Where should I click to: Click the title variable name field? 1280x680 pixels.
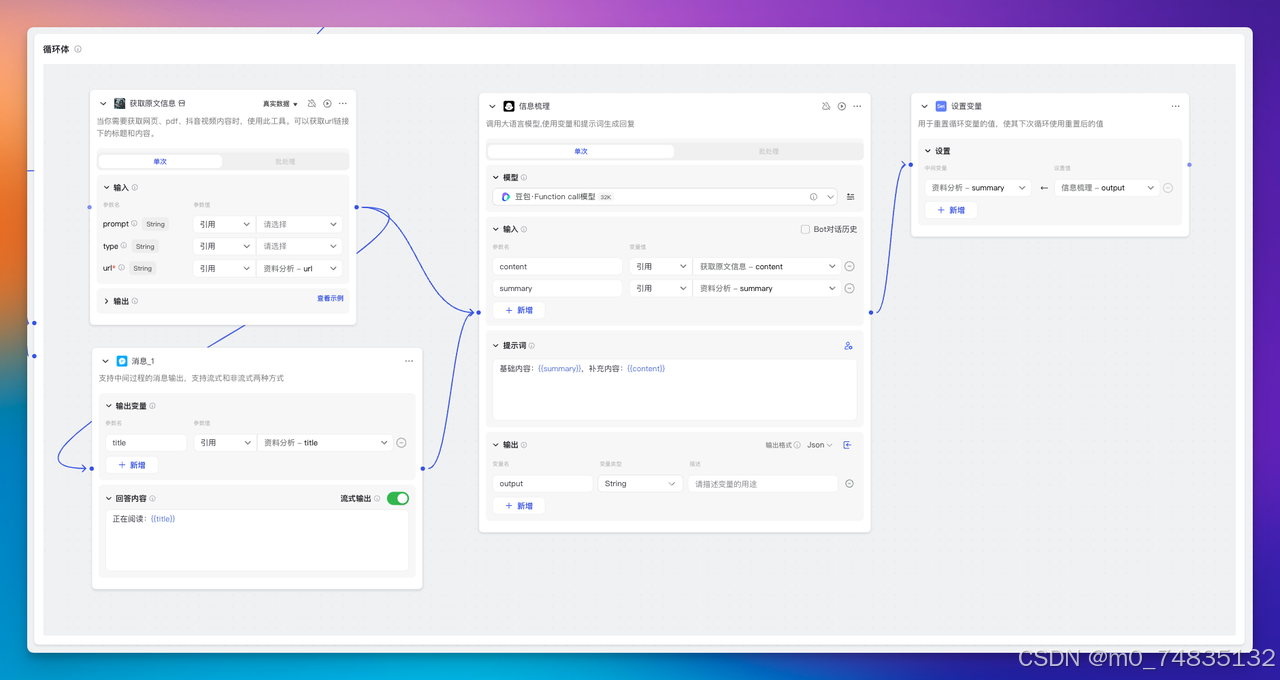[147, 443]
